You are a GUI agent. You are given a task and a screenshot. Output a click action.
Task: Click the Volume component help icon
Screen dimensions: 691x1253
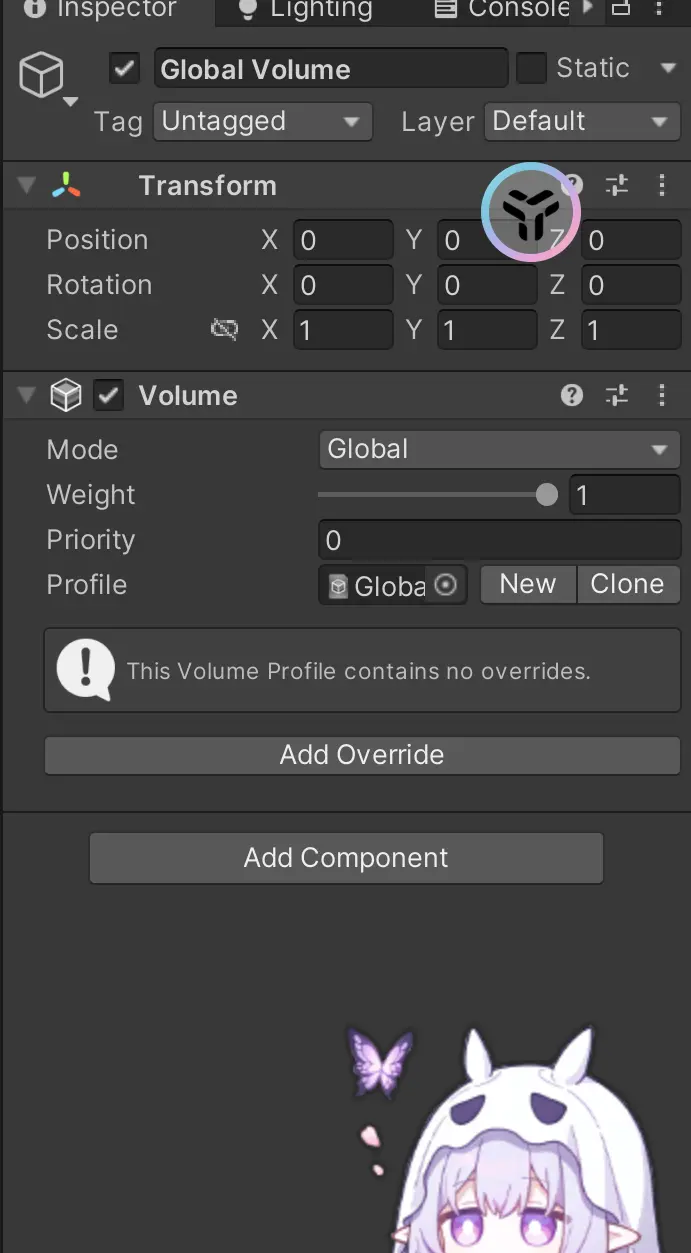[572, 396]
